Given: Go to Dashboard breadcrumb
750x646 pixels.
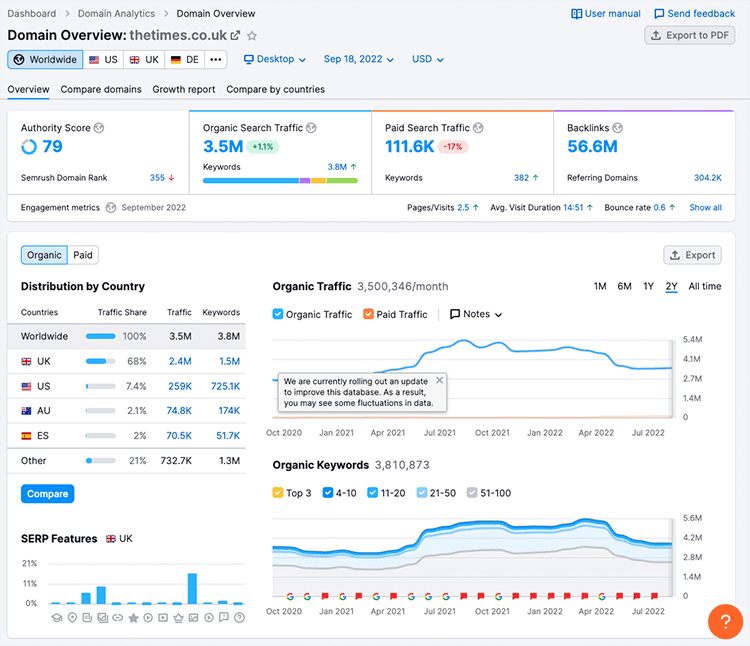Looking at the screenshot, I should pos(32,13).
